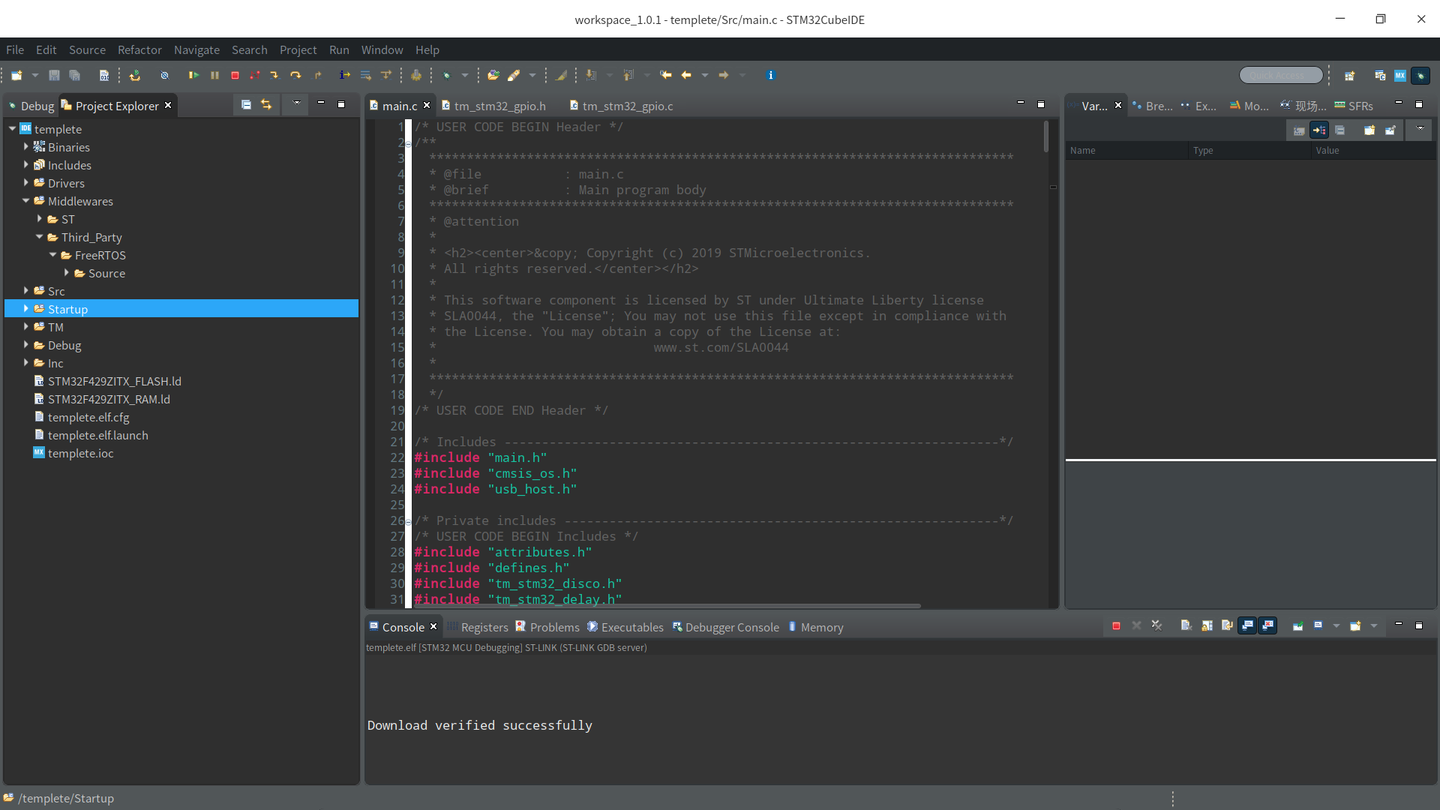Click the Quick Access search field
1440x810 pixels.
1281,75
